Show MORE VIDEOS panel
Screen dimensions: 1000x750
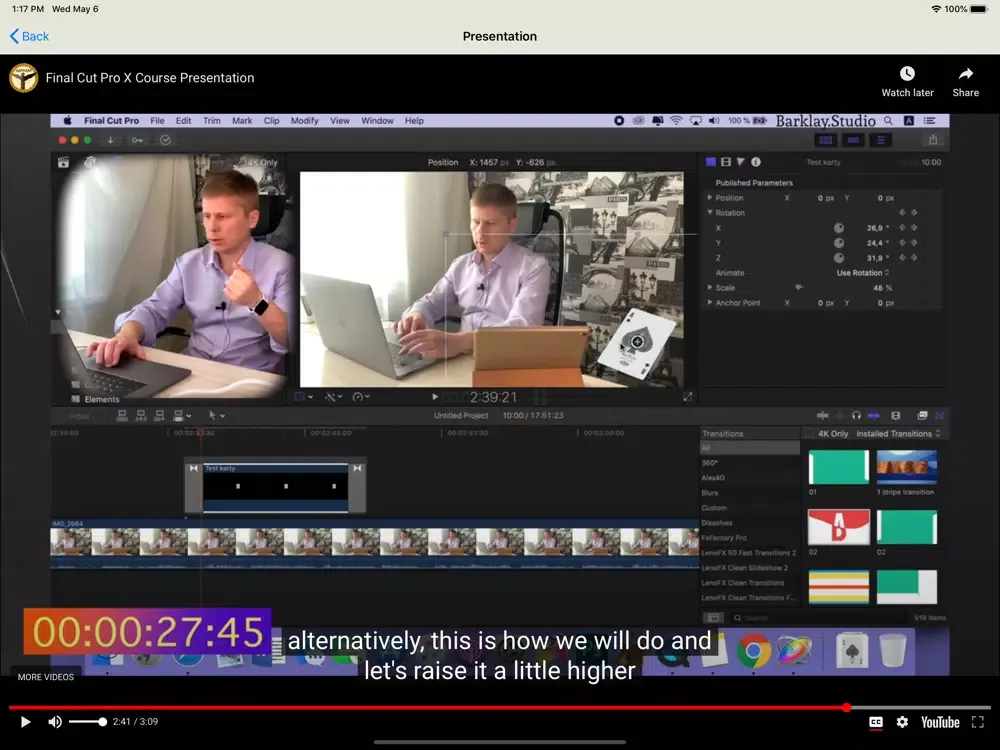[46, 677]
